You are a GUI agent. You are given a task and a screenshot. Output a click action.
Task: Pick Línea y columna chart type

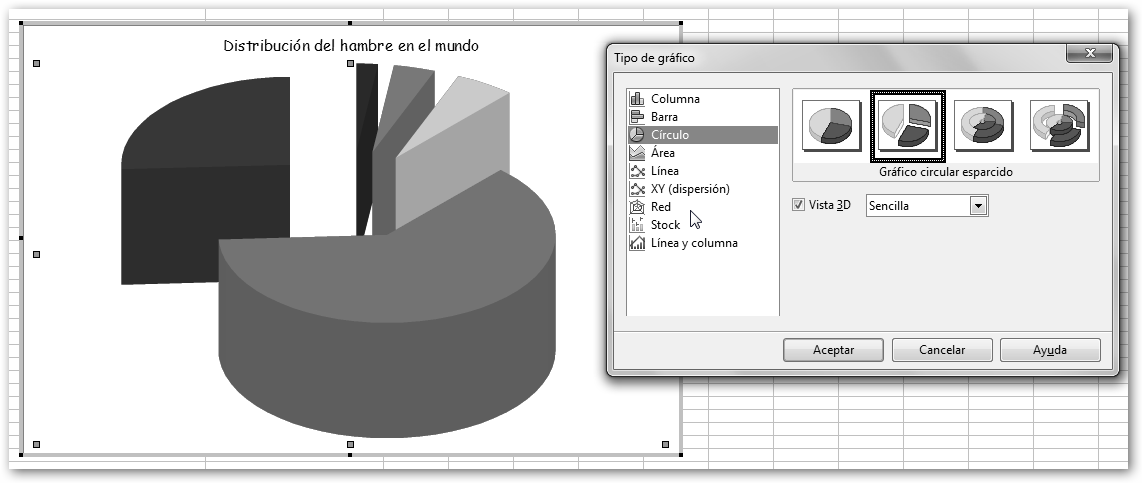click(x=694, y=243)
